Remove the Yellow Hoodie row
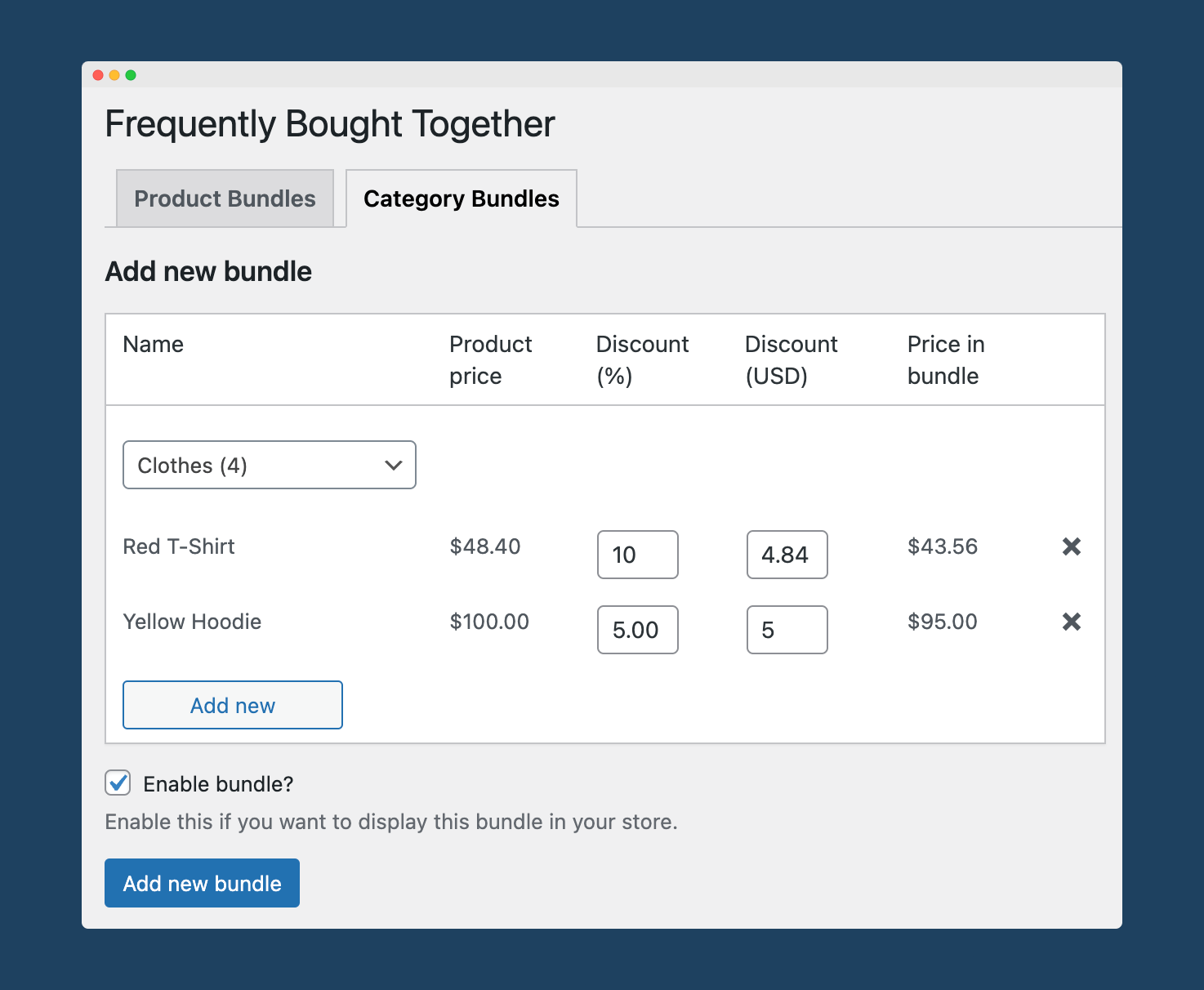The width and height of the screenshot is (1204, 990). coord(1072,622)
